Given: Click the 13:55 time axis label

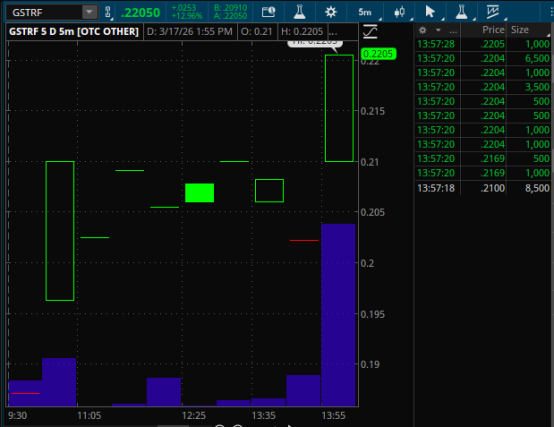Looking at the screenshot, I should coord(333,416).
